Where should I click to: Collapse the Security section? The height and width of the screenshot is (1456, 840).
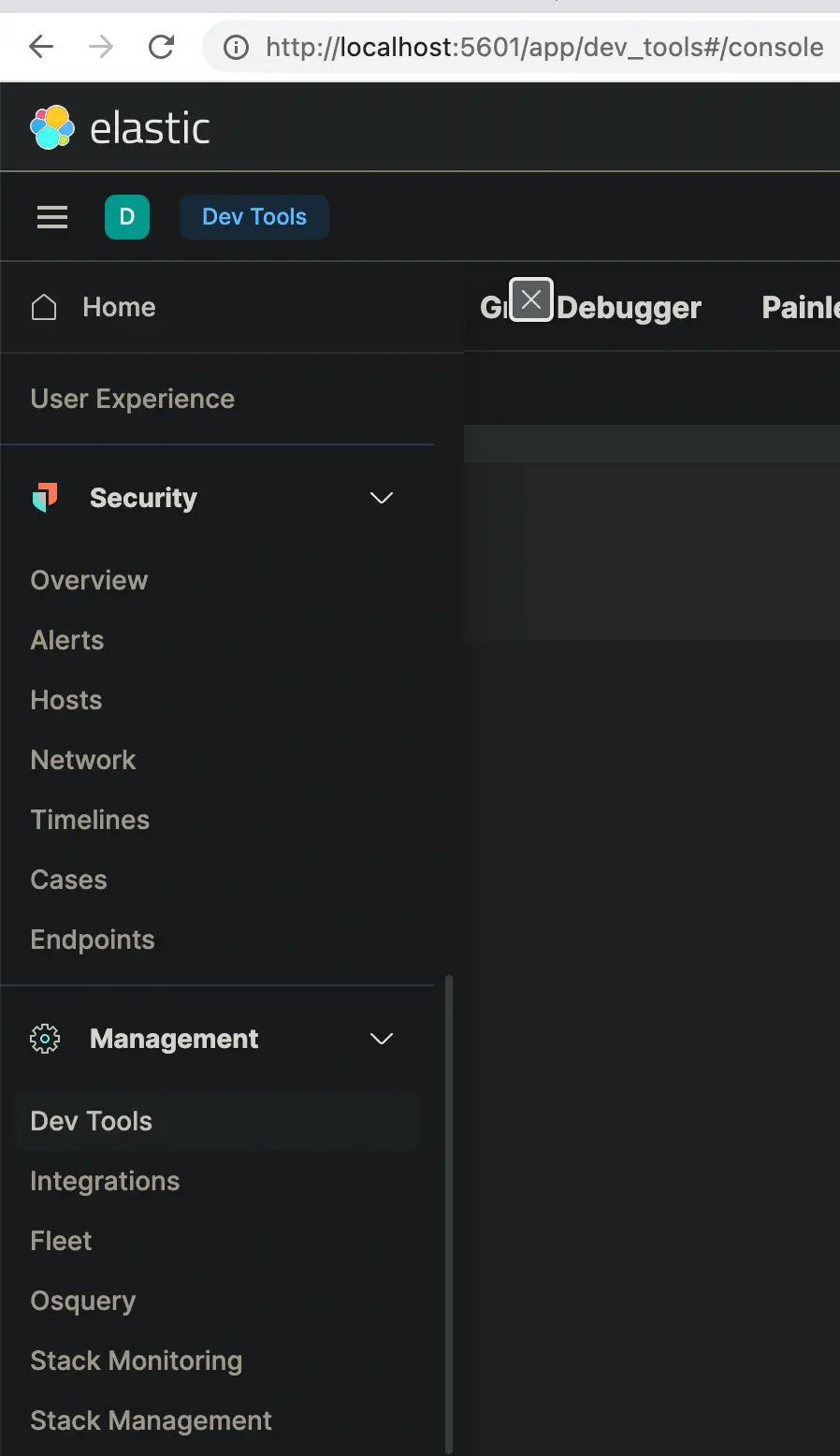[381, 498]
